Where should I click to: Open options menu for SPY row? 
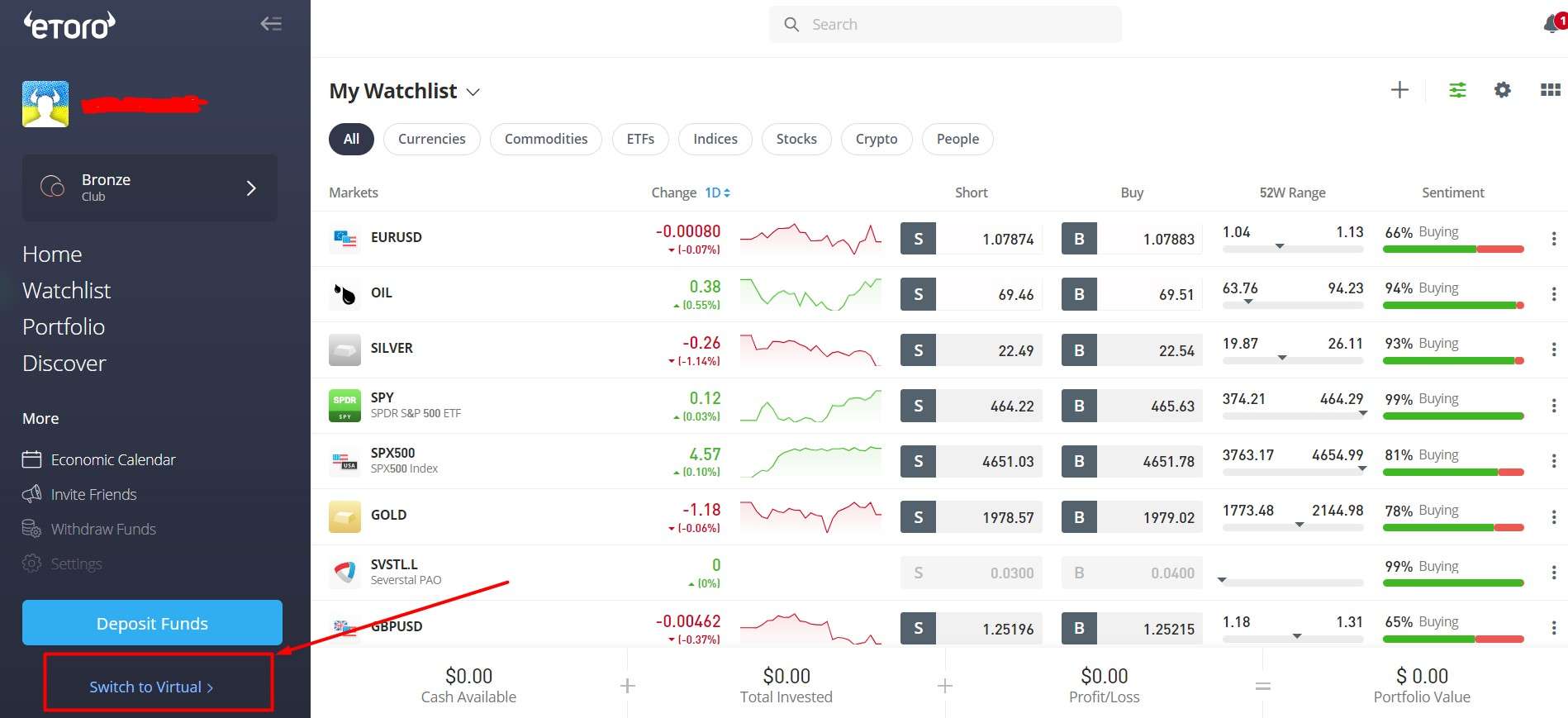coord(1554,406)
